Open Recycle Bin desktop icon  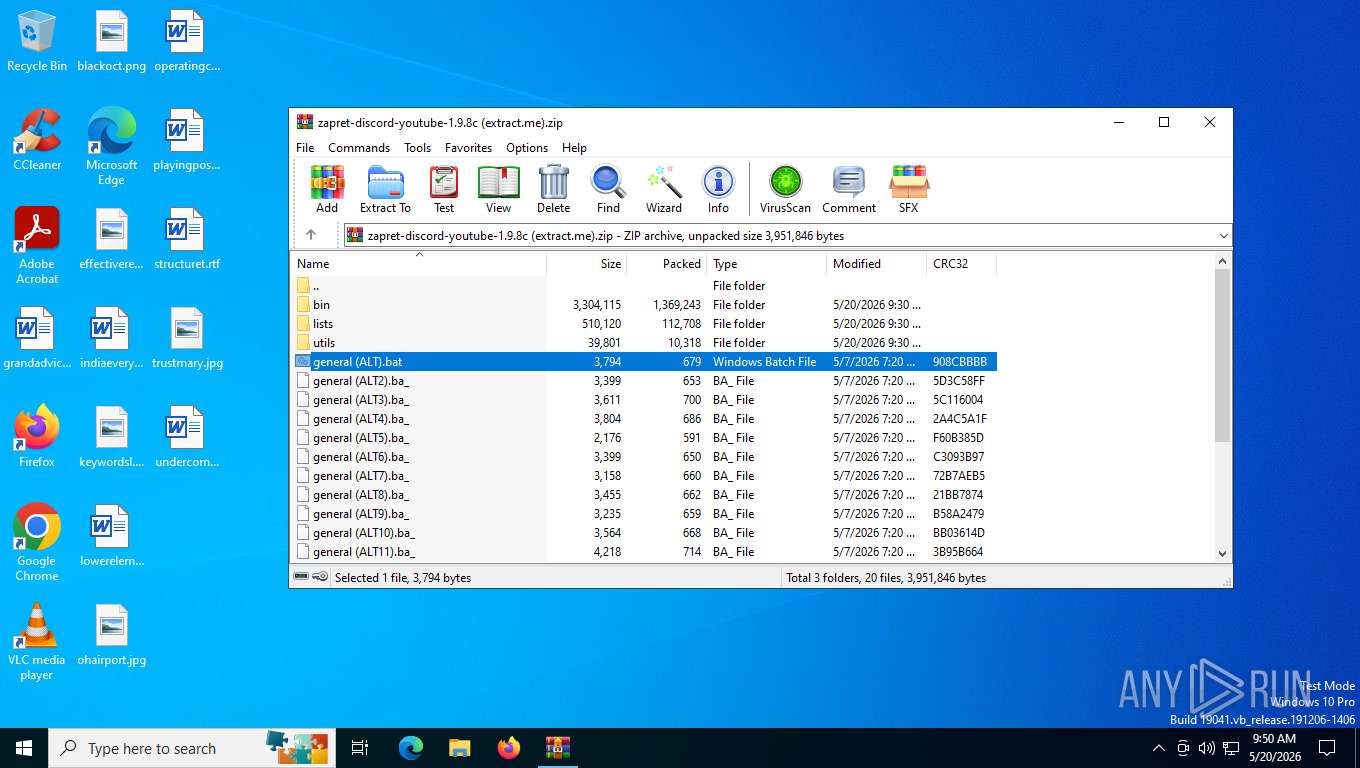click(37, 41)
